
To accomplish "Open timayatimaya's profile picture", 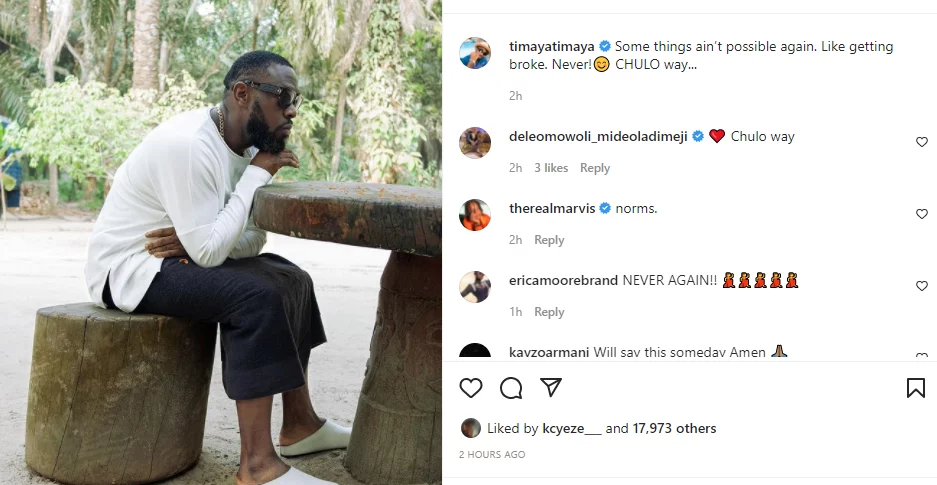I will 475,53.
